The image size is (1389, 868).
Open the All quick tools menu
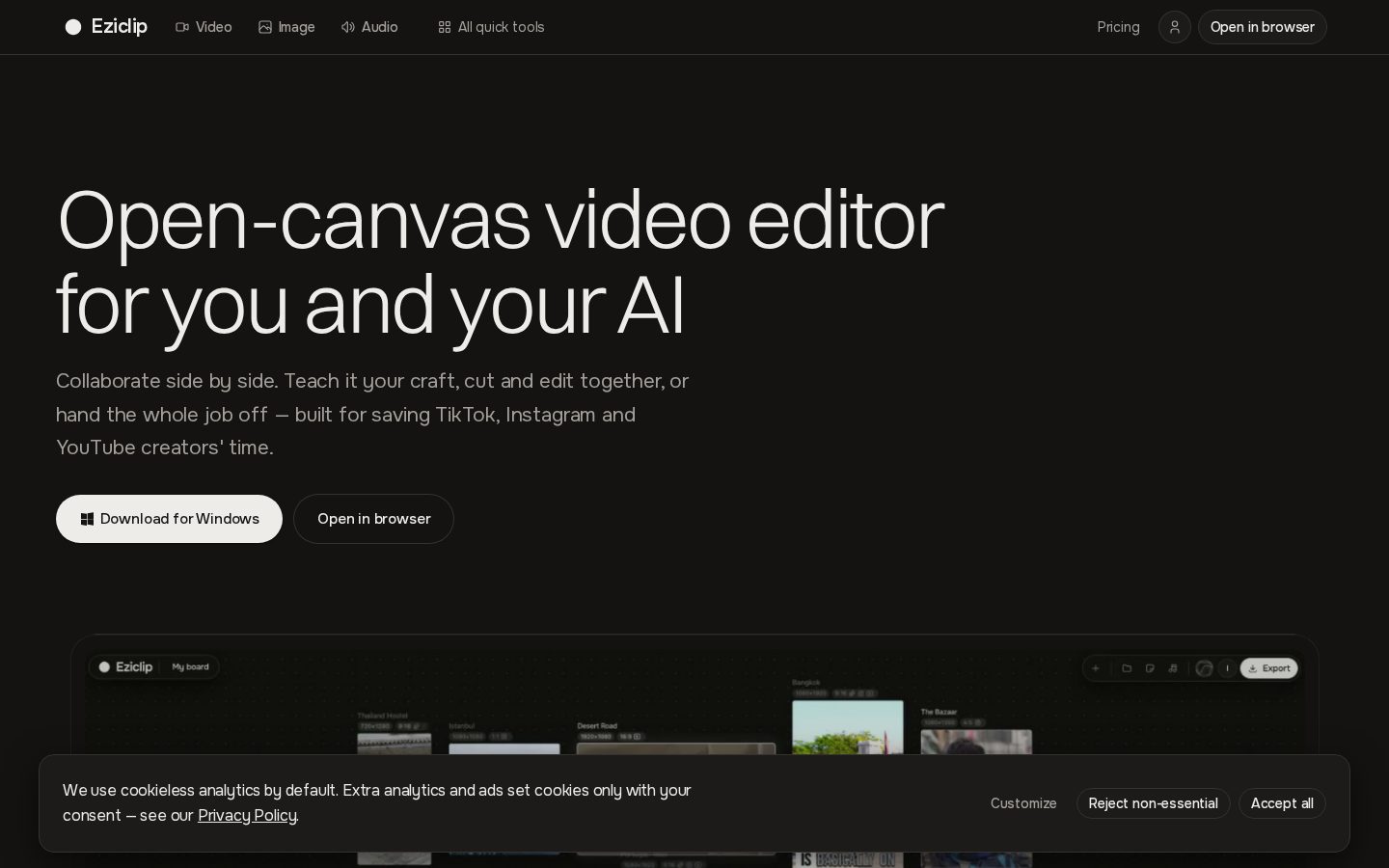pos(491,27)
